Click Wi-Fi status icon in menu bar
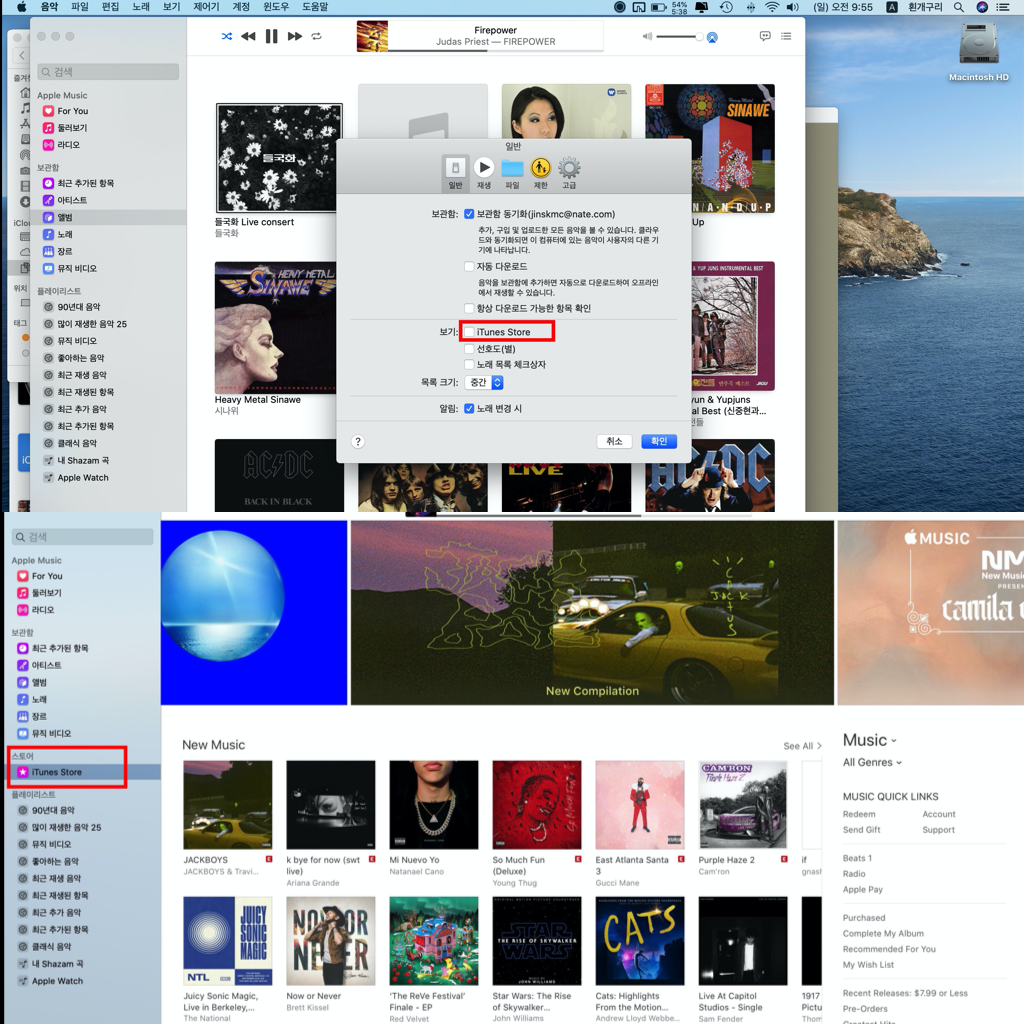Screen dimensions: 1024x1024 click(772, 7)
